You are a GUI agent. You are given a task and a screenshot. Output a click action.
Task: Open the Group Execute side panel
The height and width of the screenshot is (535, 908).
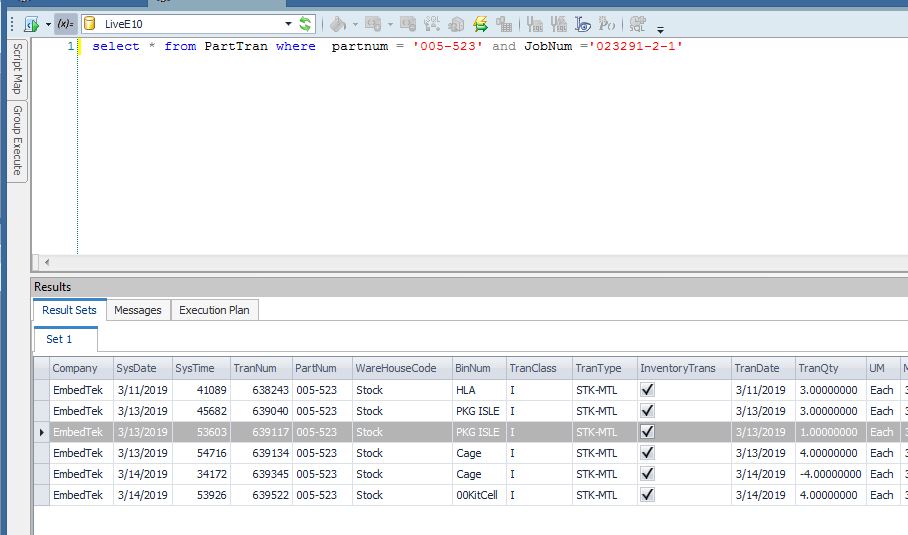17,141
